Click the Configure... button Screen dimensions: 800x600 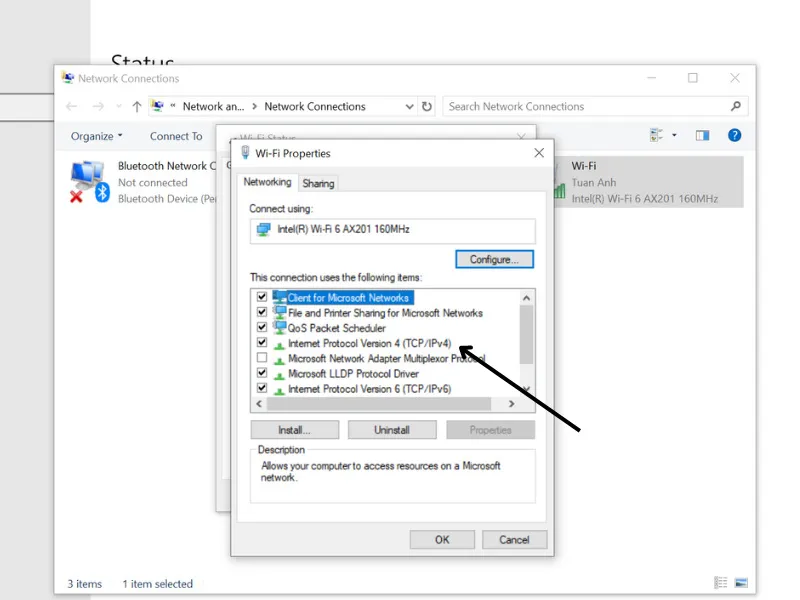coord(494,259)
